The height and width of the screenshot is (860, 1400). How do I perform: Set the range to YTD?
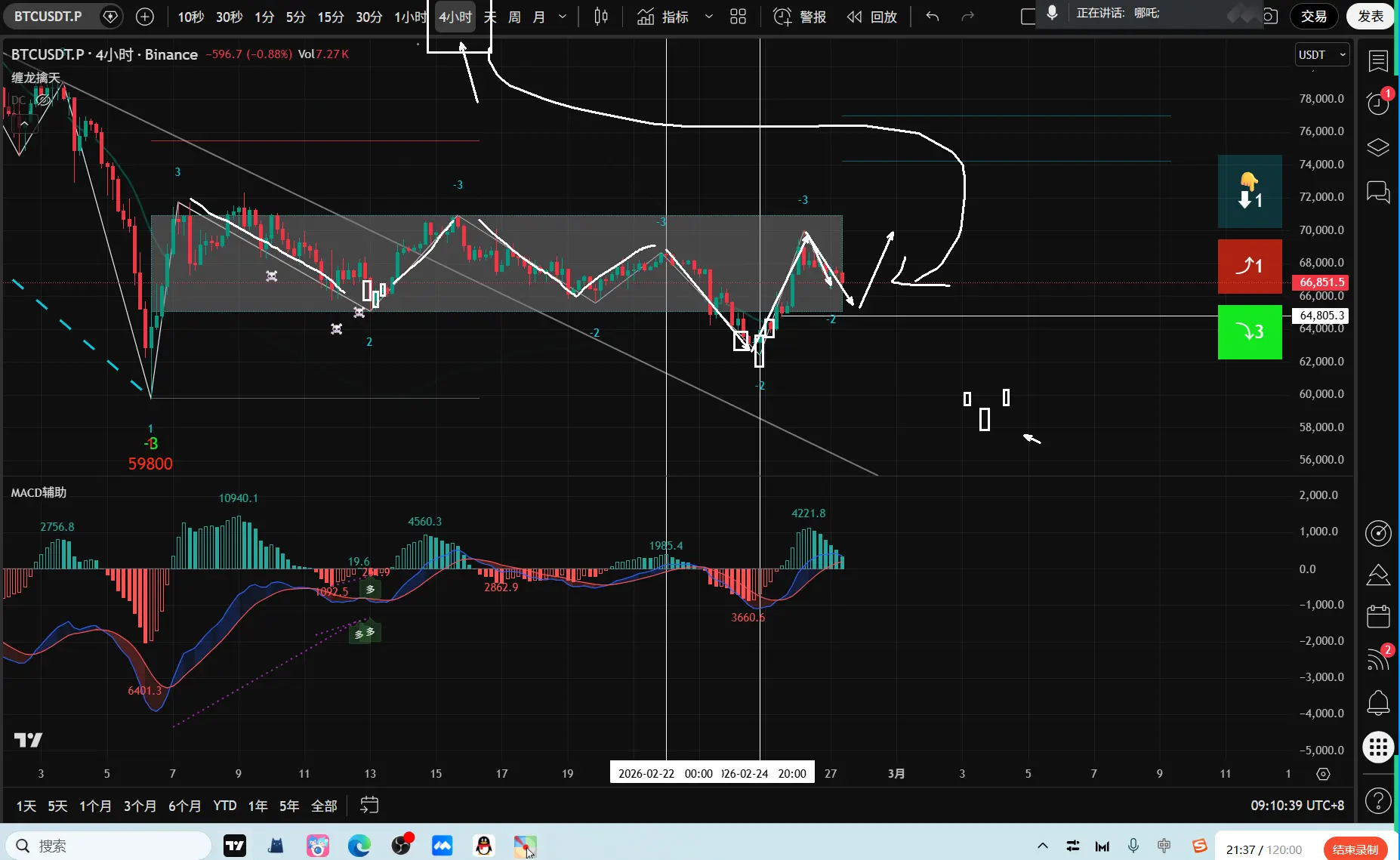click(225, 806)
